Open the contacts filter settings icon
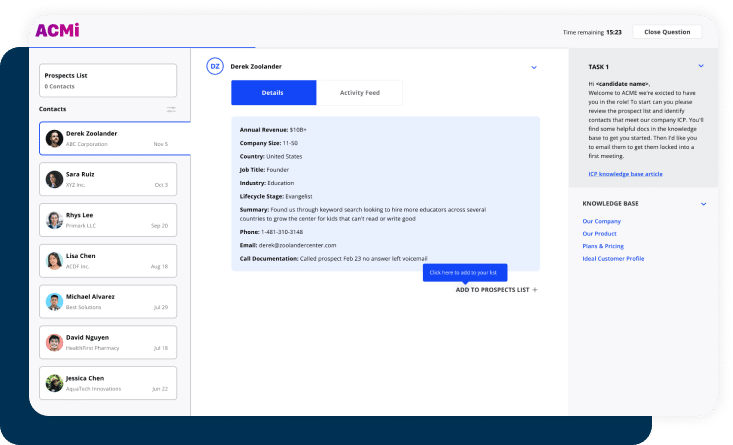The height and width of the screenshot is (445, 733). 171,109
